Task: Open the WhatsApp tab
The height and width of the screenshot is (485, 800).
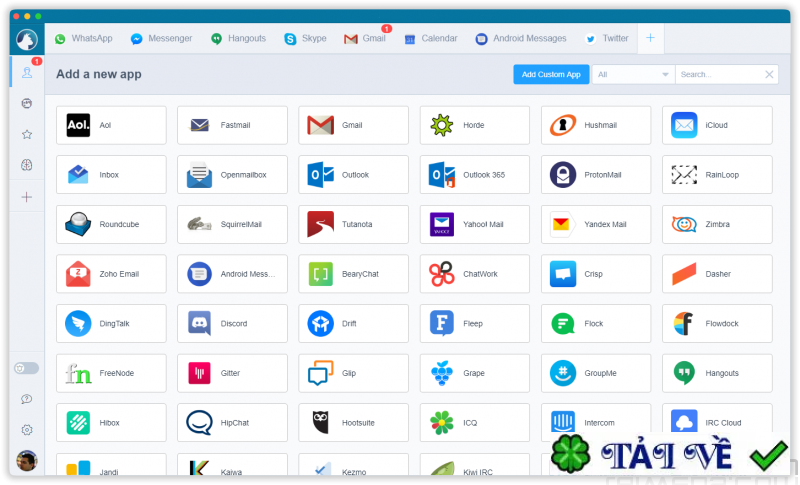Action: pos(84,38)
